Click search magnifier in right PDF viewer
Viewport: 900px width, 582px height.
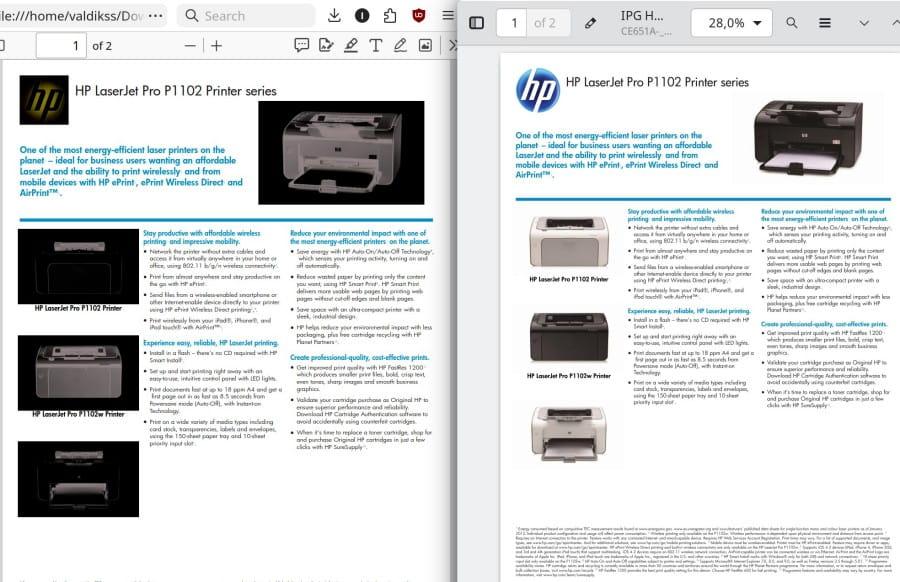[x=792, y=23]
